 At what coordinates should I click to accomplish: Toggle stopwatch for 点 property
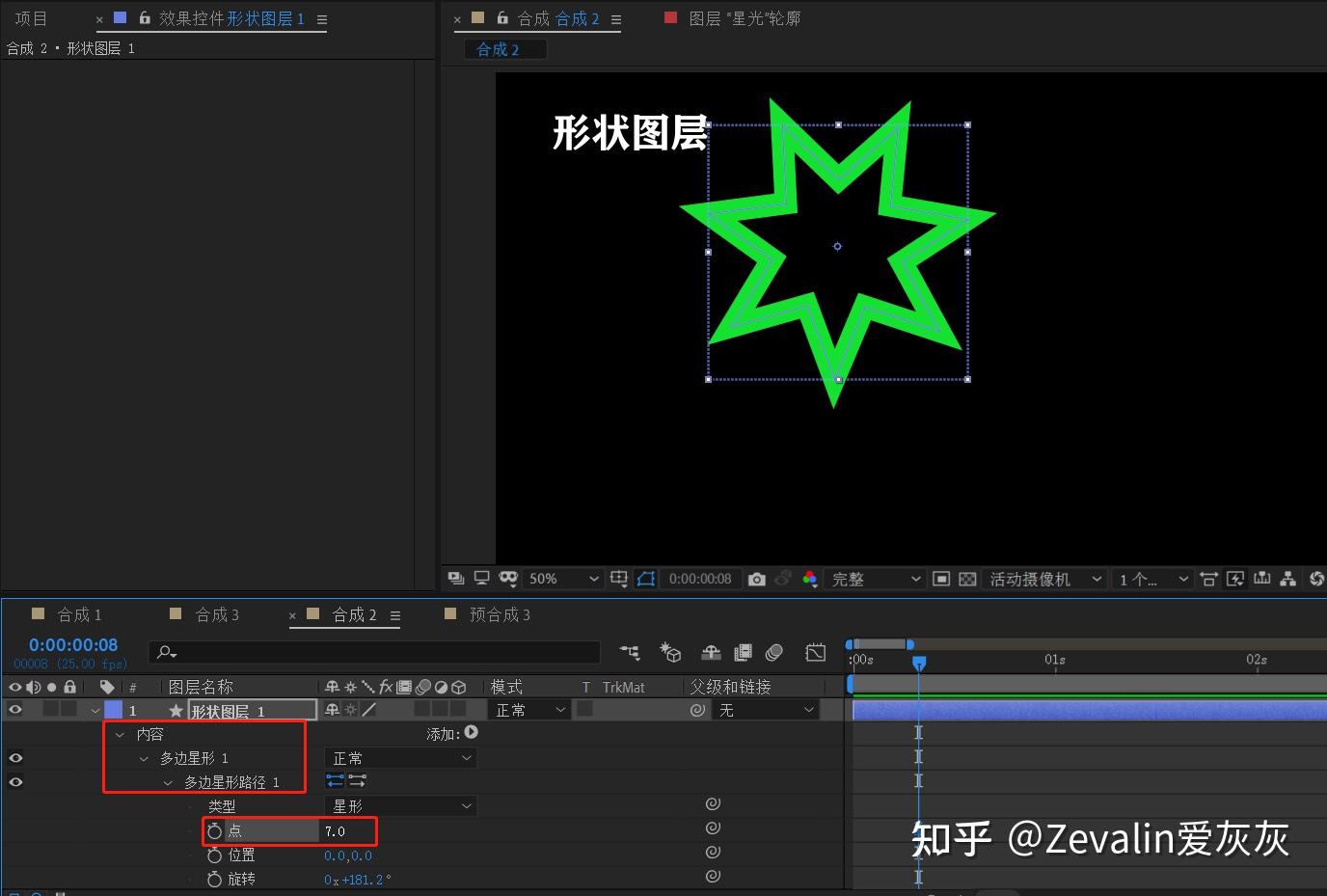coord(214,830)
